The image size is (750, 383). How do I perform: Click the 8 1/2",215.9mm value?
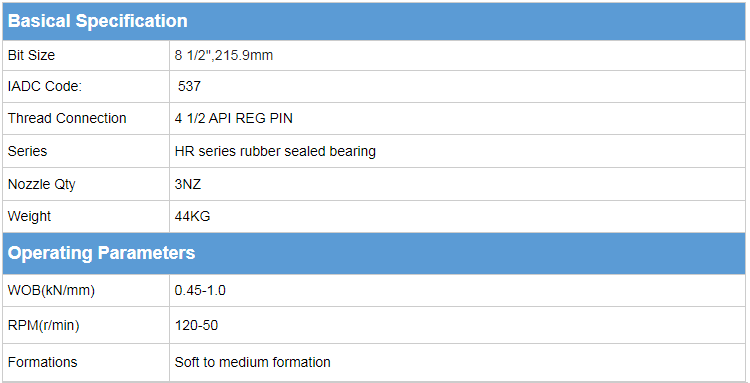click(224, 55)
